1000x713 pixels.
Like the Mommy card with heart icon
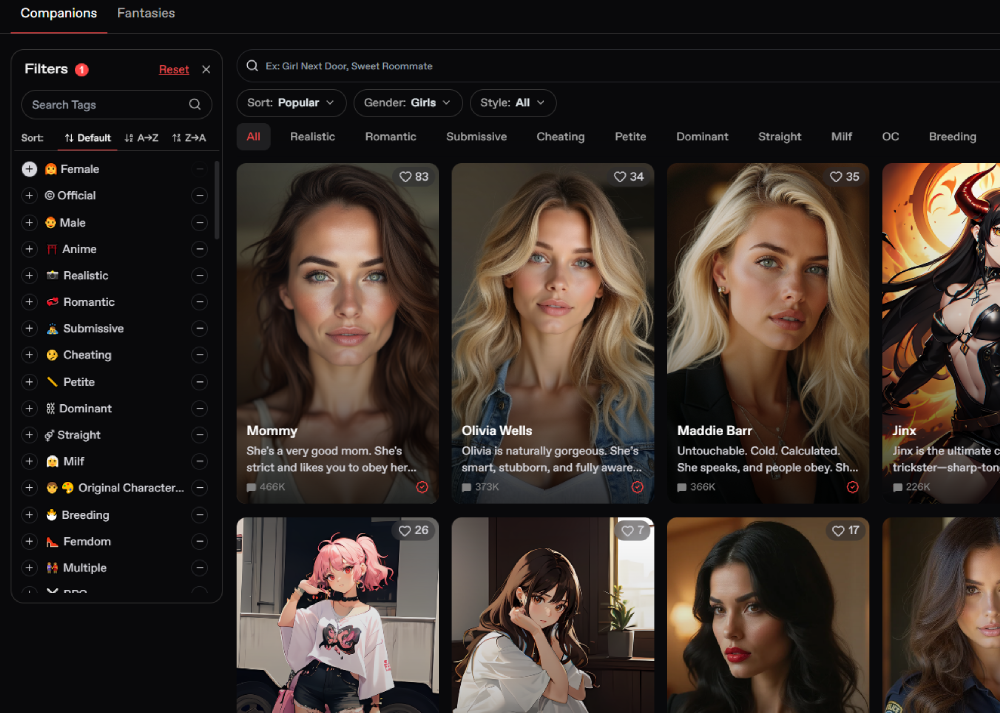(405, 177)
